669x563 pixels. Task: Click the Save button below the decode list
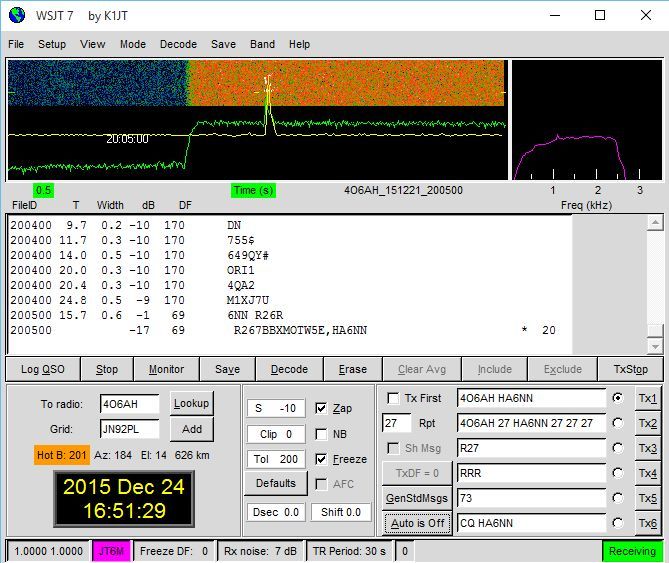[x=227, y=369]
